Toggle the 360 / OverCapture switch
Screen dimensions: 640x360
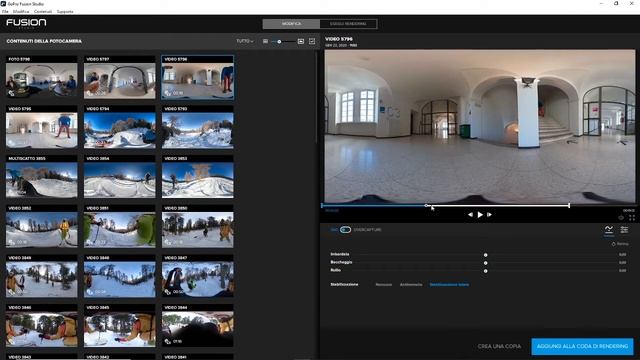345,230
